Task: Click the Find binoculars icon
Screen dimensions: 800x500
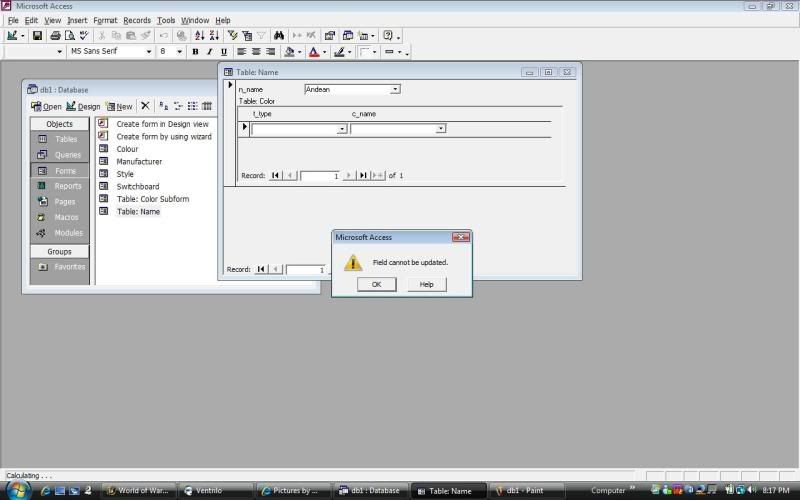Action: 279,35
